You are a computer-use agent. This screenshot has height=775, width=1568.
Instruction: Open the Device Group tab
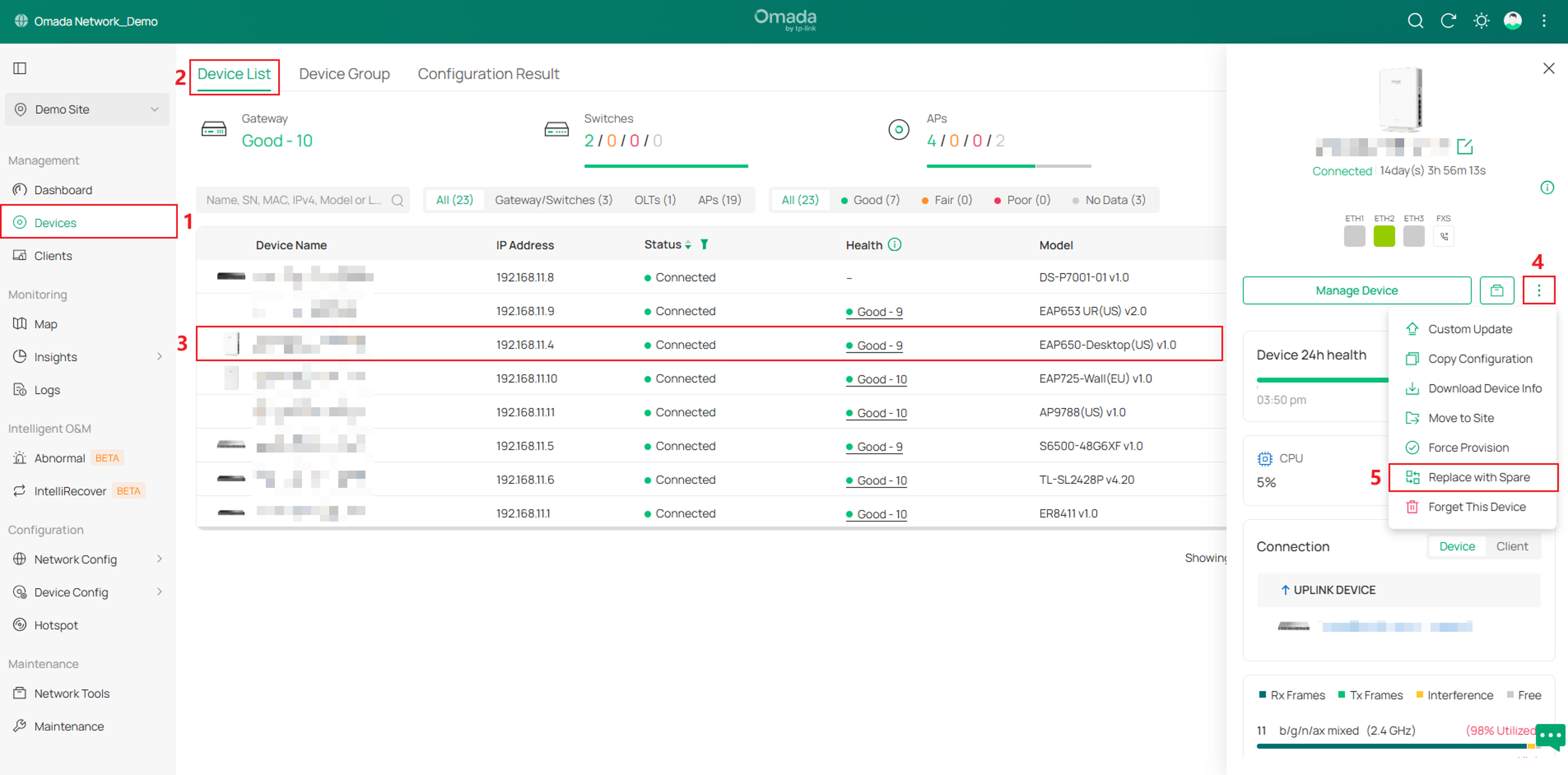[344, 74]
